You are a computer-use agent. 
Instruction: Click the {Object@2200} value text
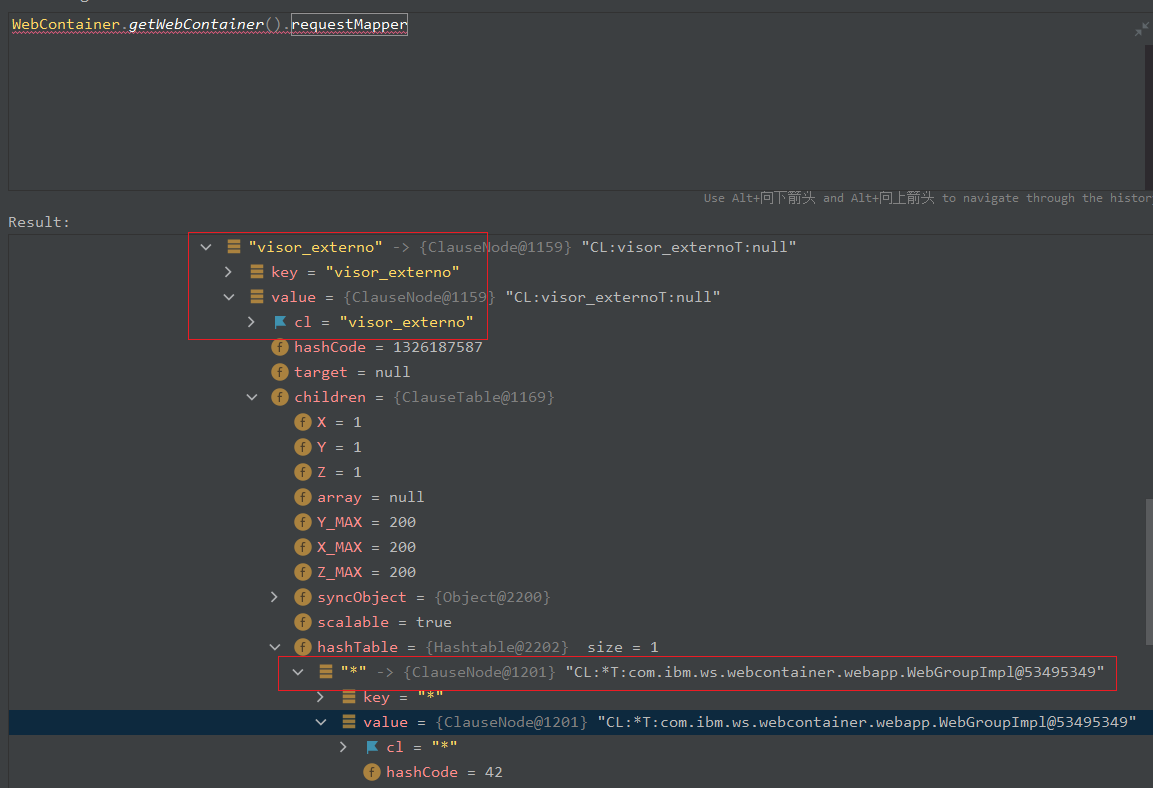click(x=493, y=598)
